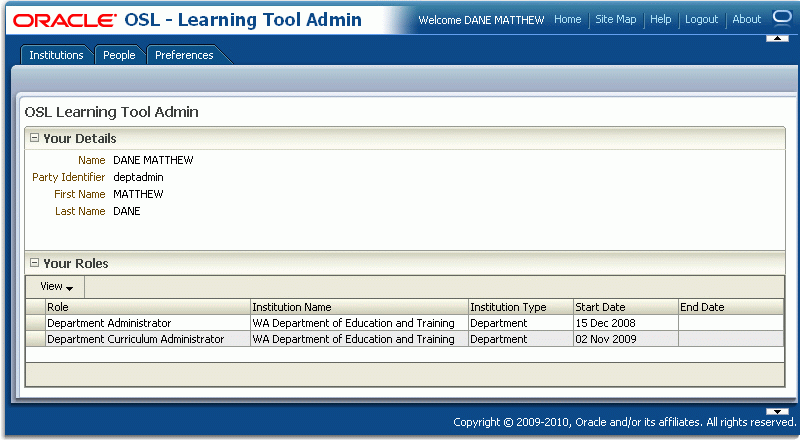Viewport: 800px width, 440px height.
Task: Collapse the Your Roles section
Action: pos(34,263)
